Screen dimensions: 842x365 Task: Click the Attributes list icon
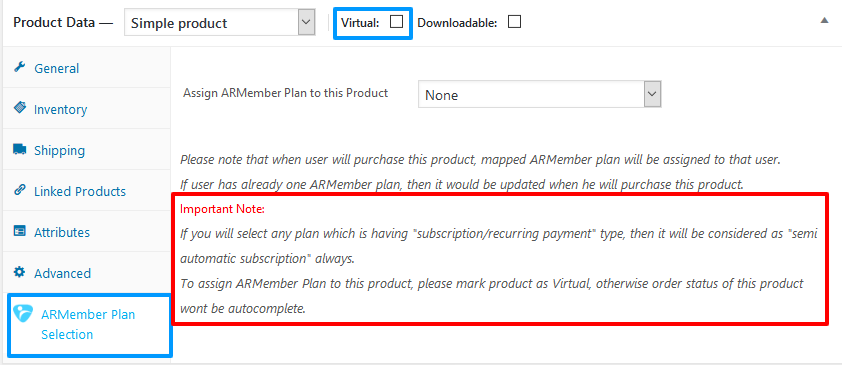[x=19, y=231]
